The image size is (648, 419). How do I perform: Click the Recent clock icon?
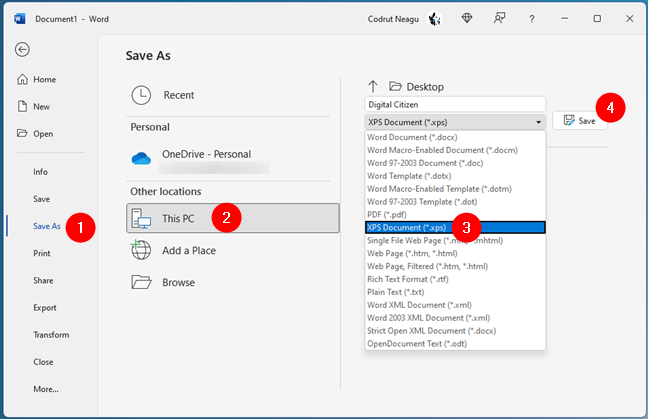click(x=141, y=95)
